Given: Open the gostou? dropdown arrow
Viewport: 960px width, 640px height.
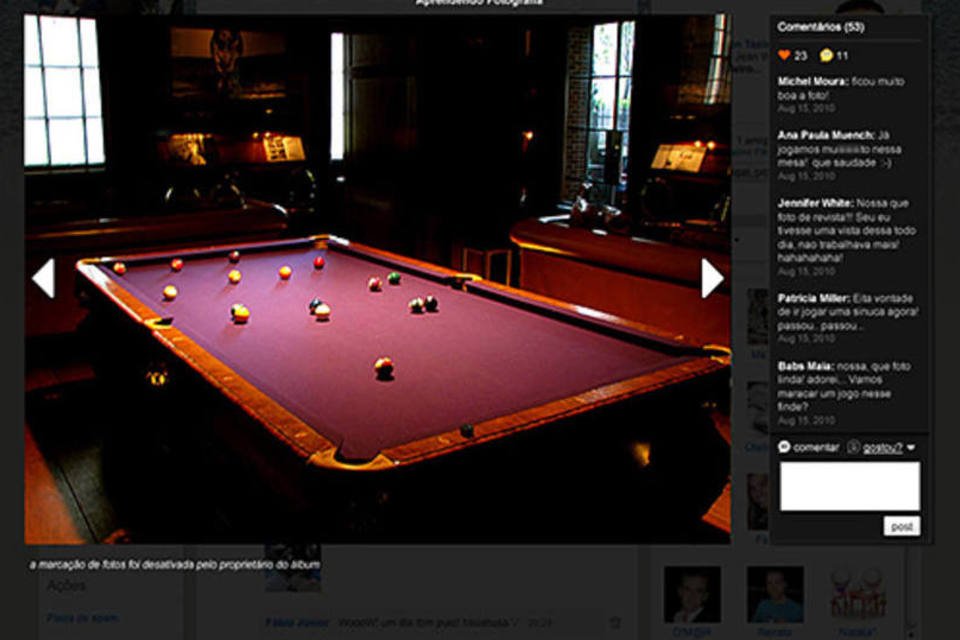Looking at the screenshot, I should click(911, 448).
